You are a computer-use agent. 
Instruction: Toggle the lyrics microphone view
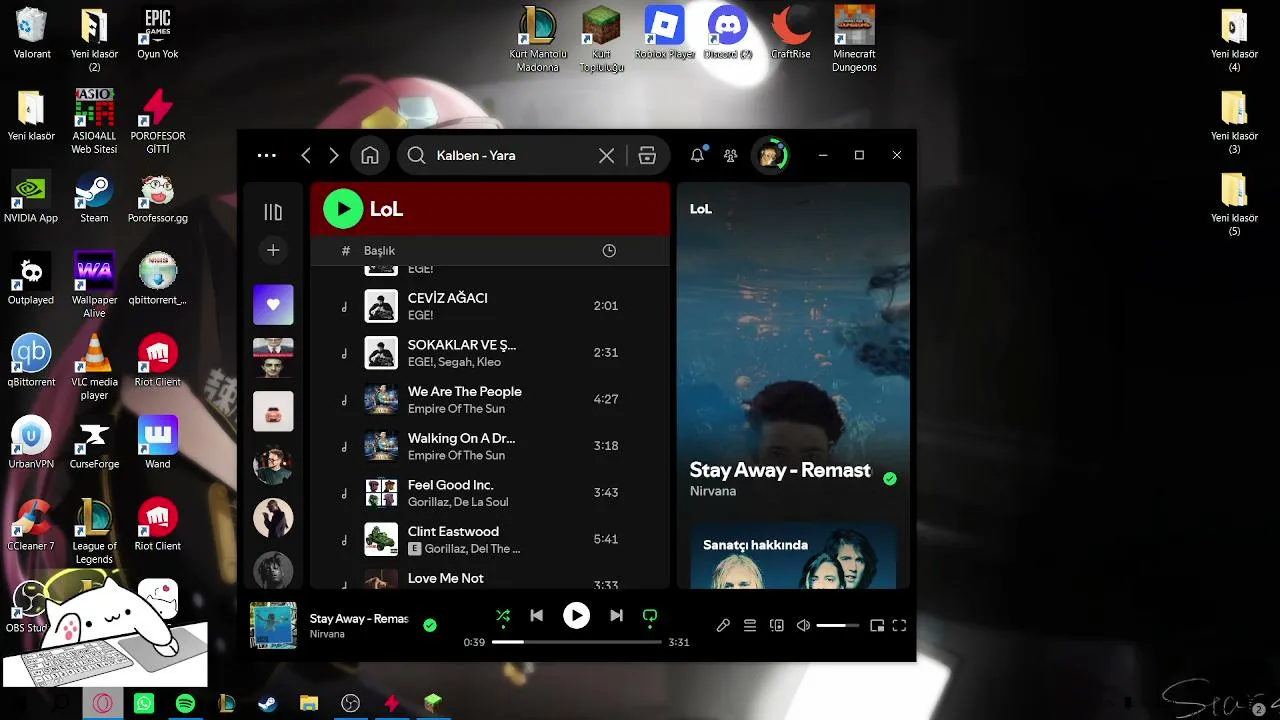(723, 626)
